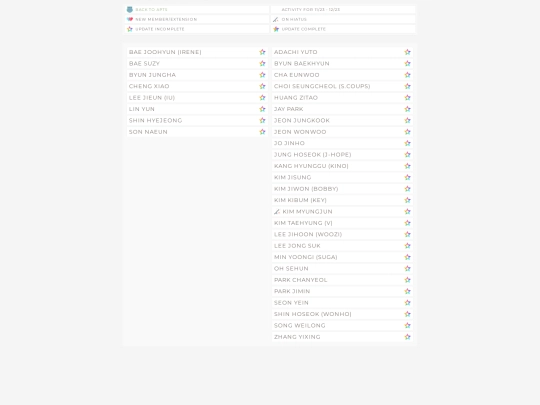540x405 pixels.
Task: Select the Lin Yun name
Action: (x=142, y=109)
